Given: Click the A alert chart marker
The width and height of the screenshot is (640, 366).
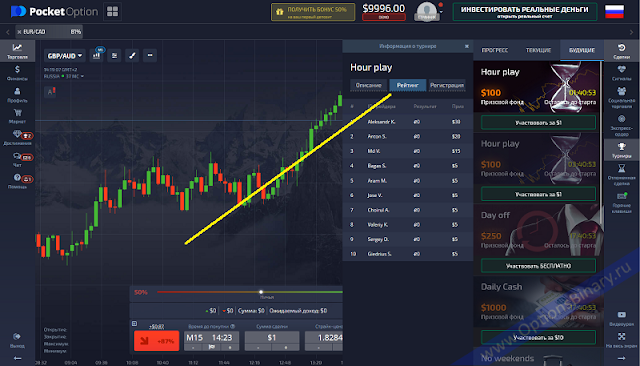Looking at the screenshot, I should pos(50,92).
